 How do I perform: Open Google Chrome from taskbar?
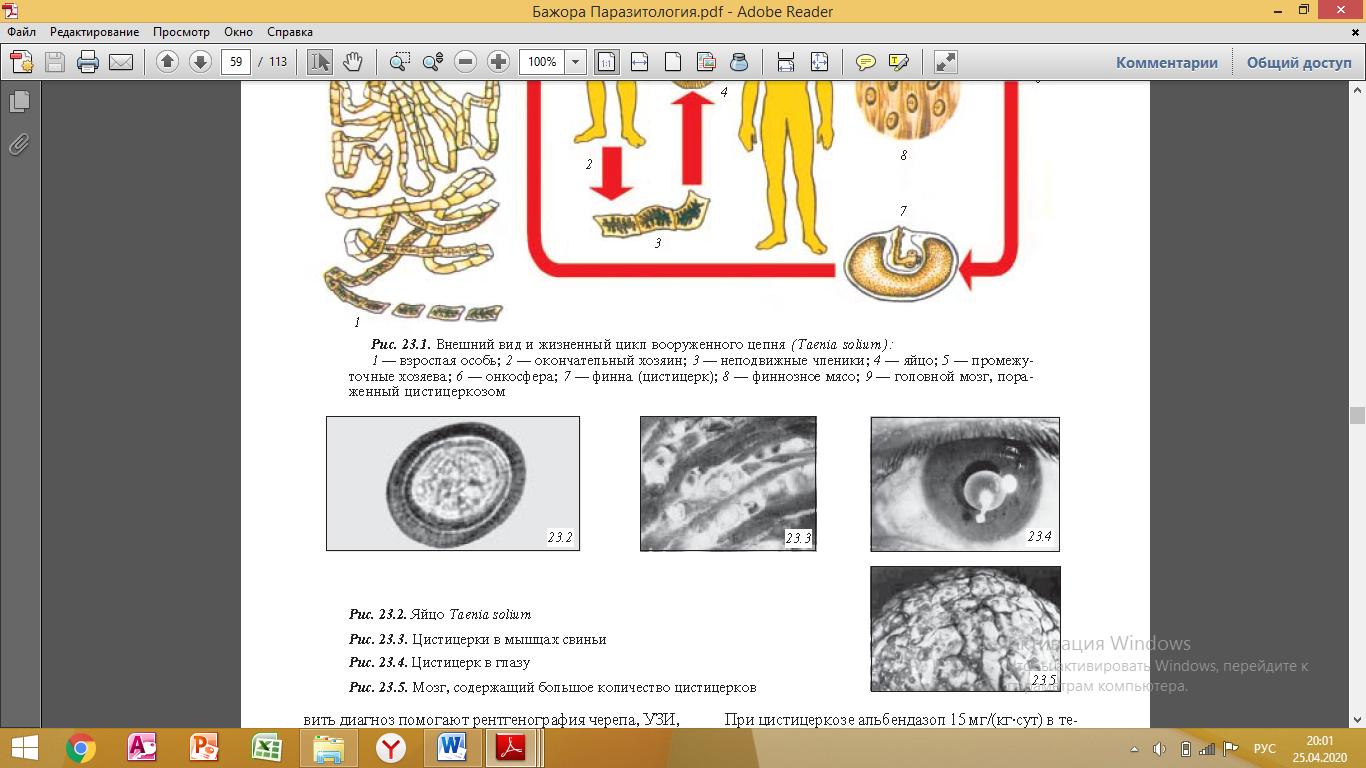[x=81, y=747]
